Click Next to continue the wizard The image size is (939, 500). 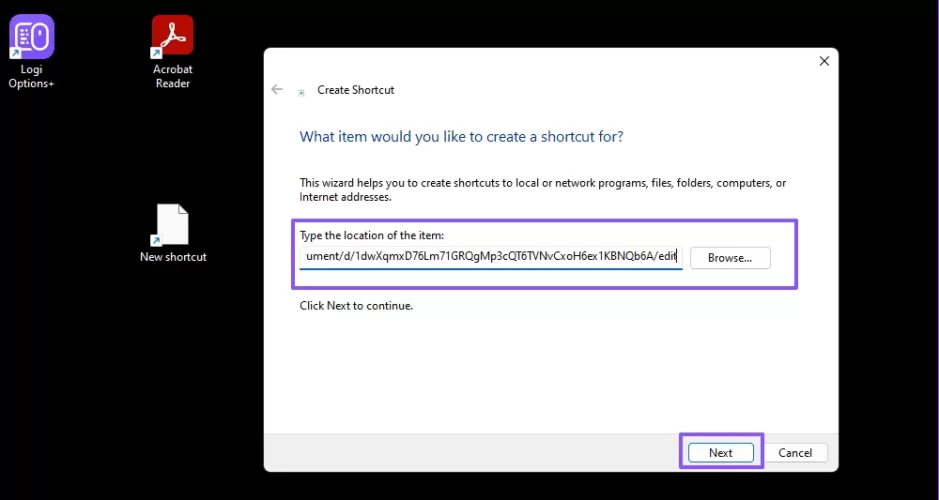pos(720,452)
